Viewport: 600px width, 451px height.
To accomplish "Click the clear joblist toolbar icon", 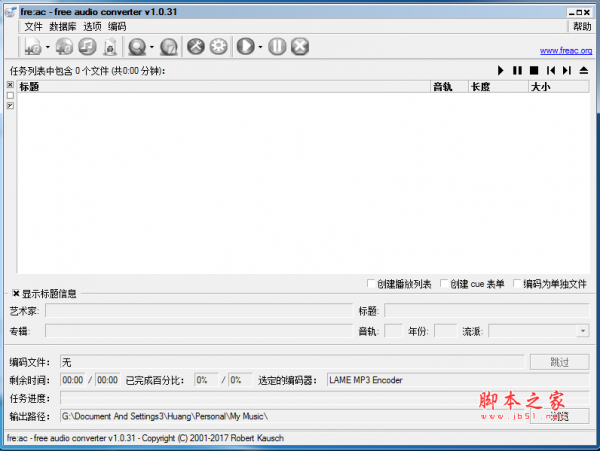I will click(x=110, y=47).
